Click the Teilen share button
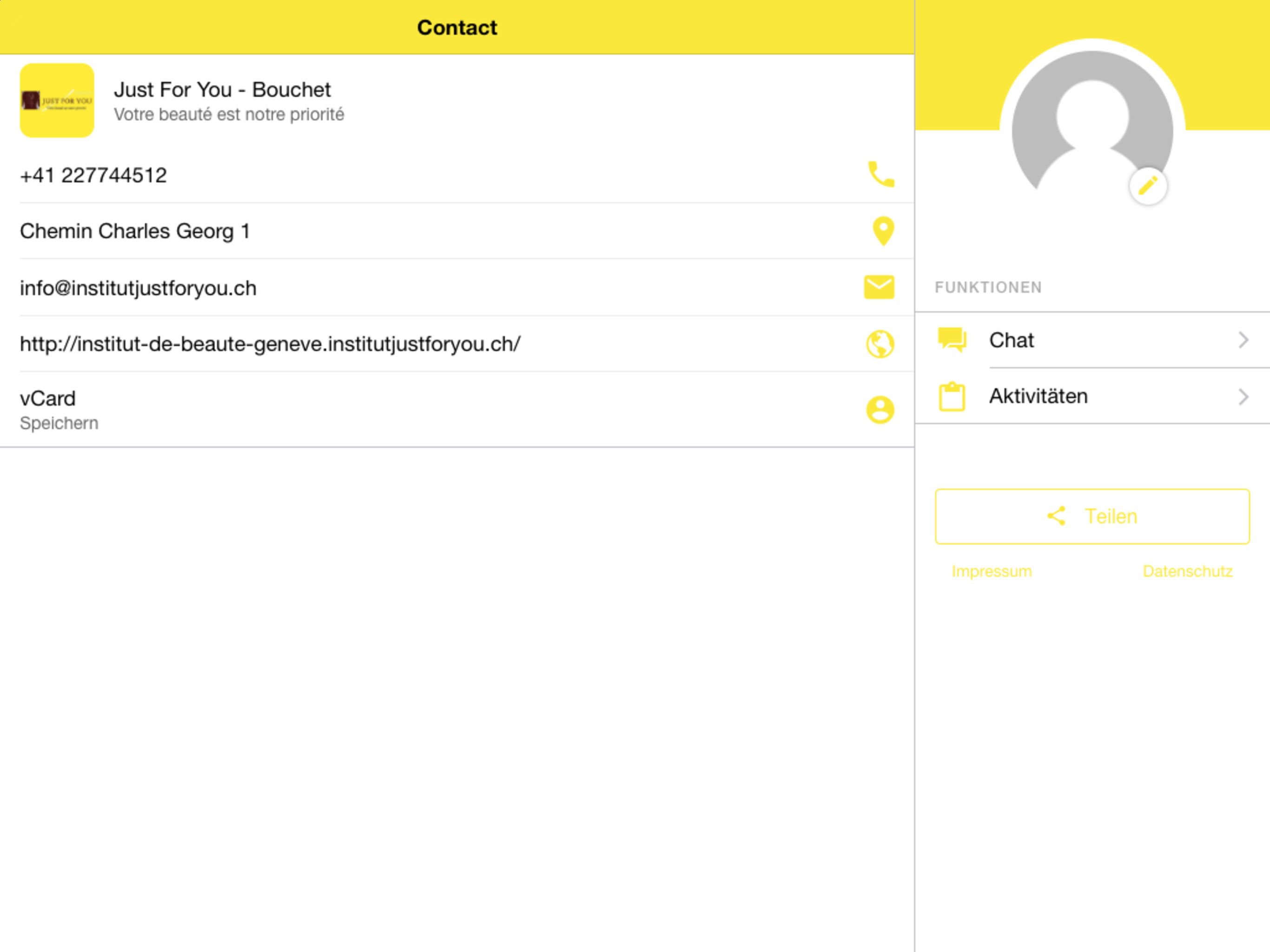Viewport: 1270px width, 952px height. 1092,516
